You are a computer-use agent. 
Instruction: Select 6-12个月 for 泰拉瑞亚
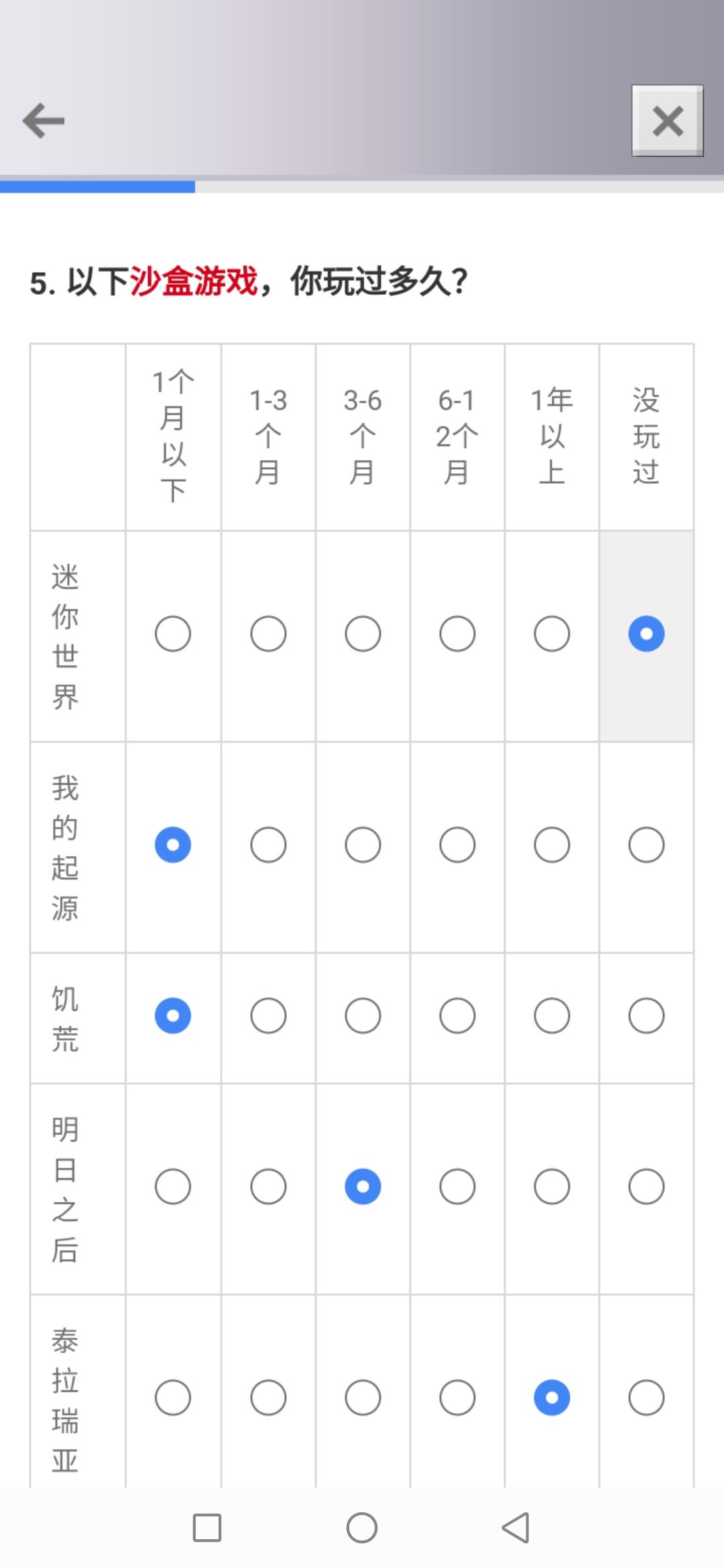457,1398
